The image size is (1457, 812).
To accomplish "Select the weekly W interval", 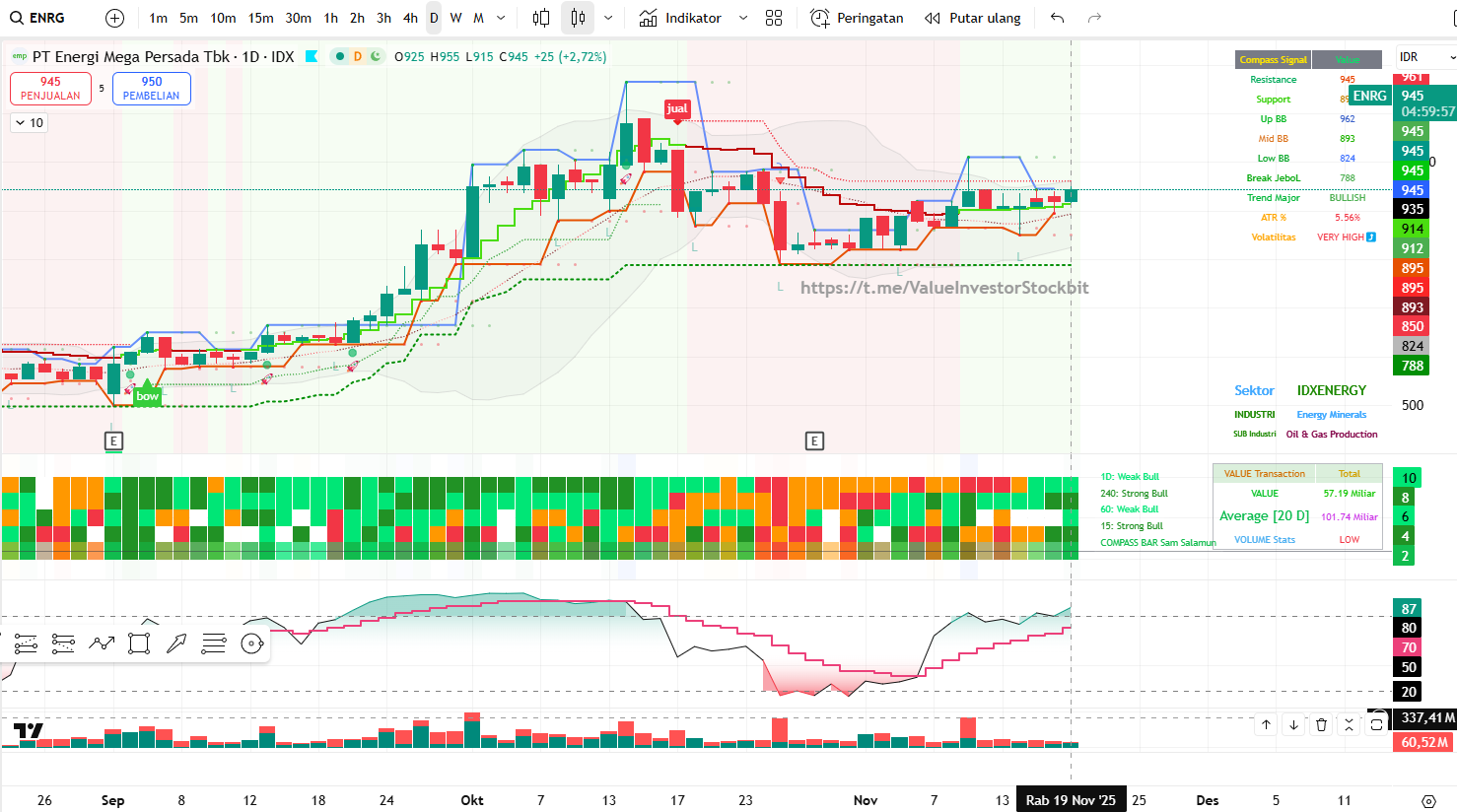I will pyautogui.click(x=455, y=18).
